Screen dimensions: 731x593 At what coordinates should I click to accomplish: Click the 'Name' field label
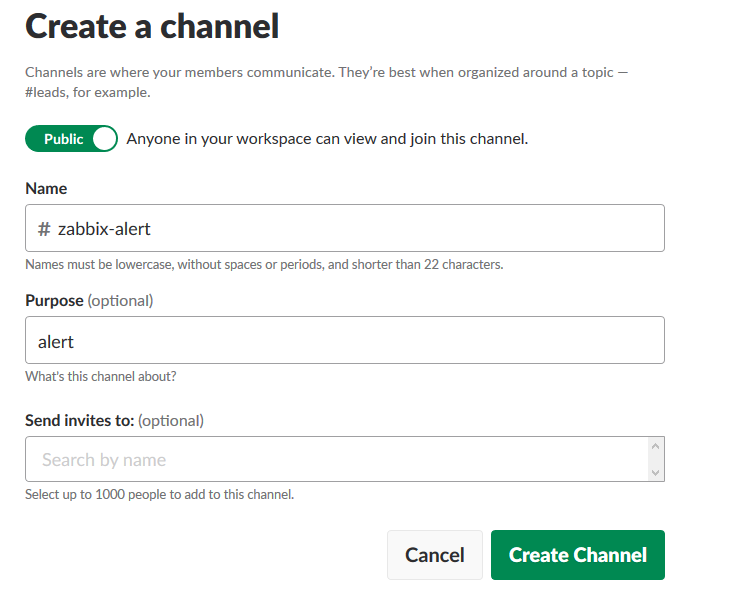click(46, 188)
